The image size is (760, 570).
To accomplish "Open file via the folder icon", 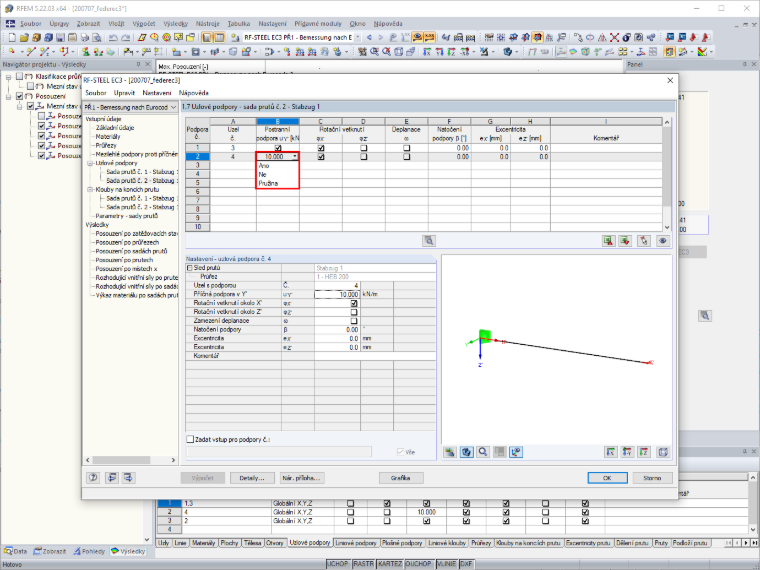I will coord(24,37).
